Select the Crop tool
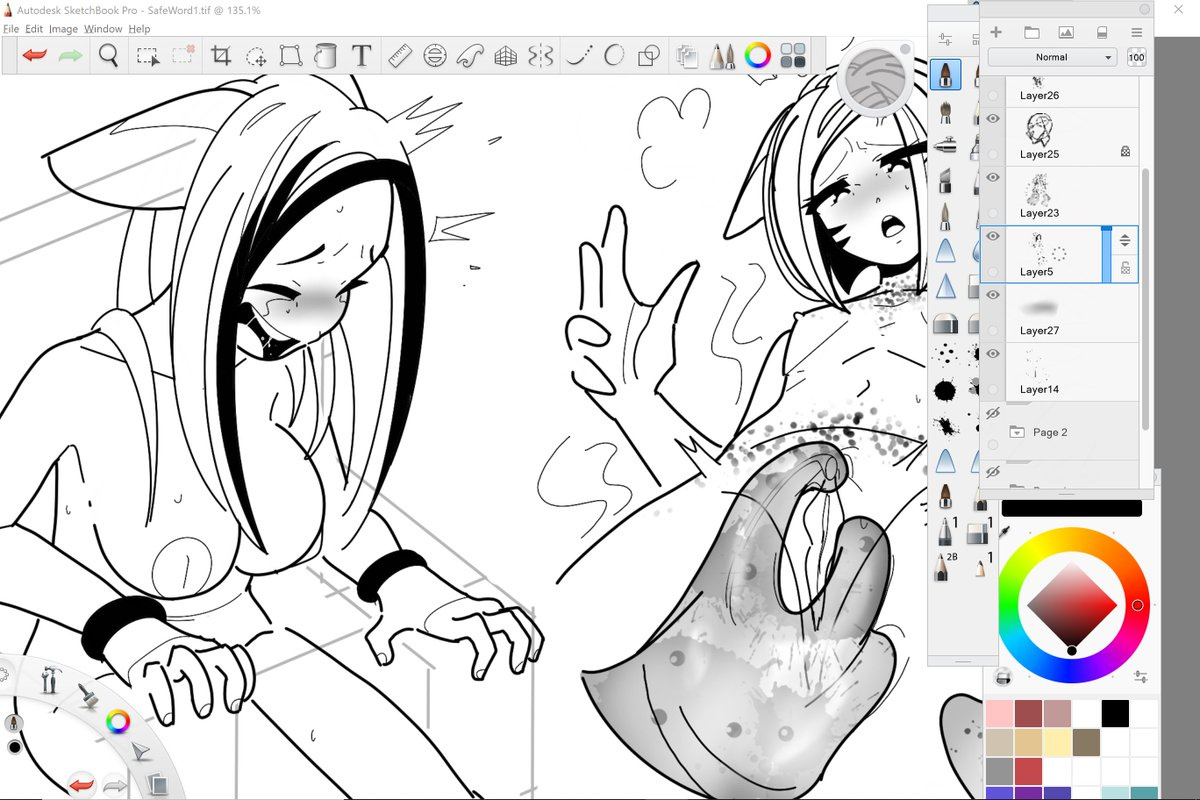 (x=220, y=56)
